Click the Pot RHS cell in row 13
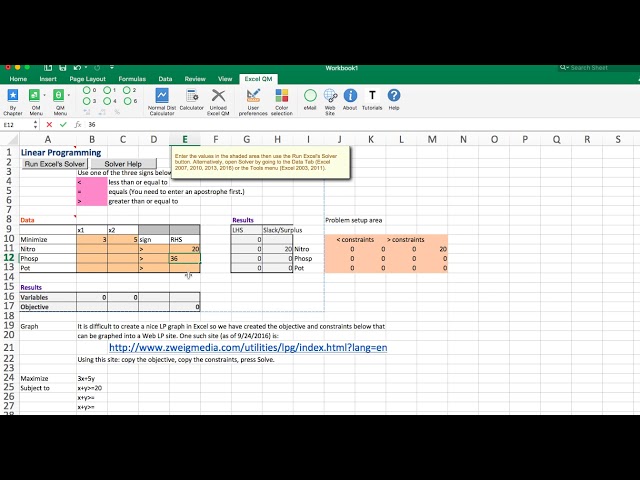640x480 pixels. (185, 268)
